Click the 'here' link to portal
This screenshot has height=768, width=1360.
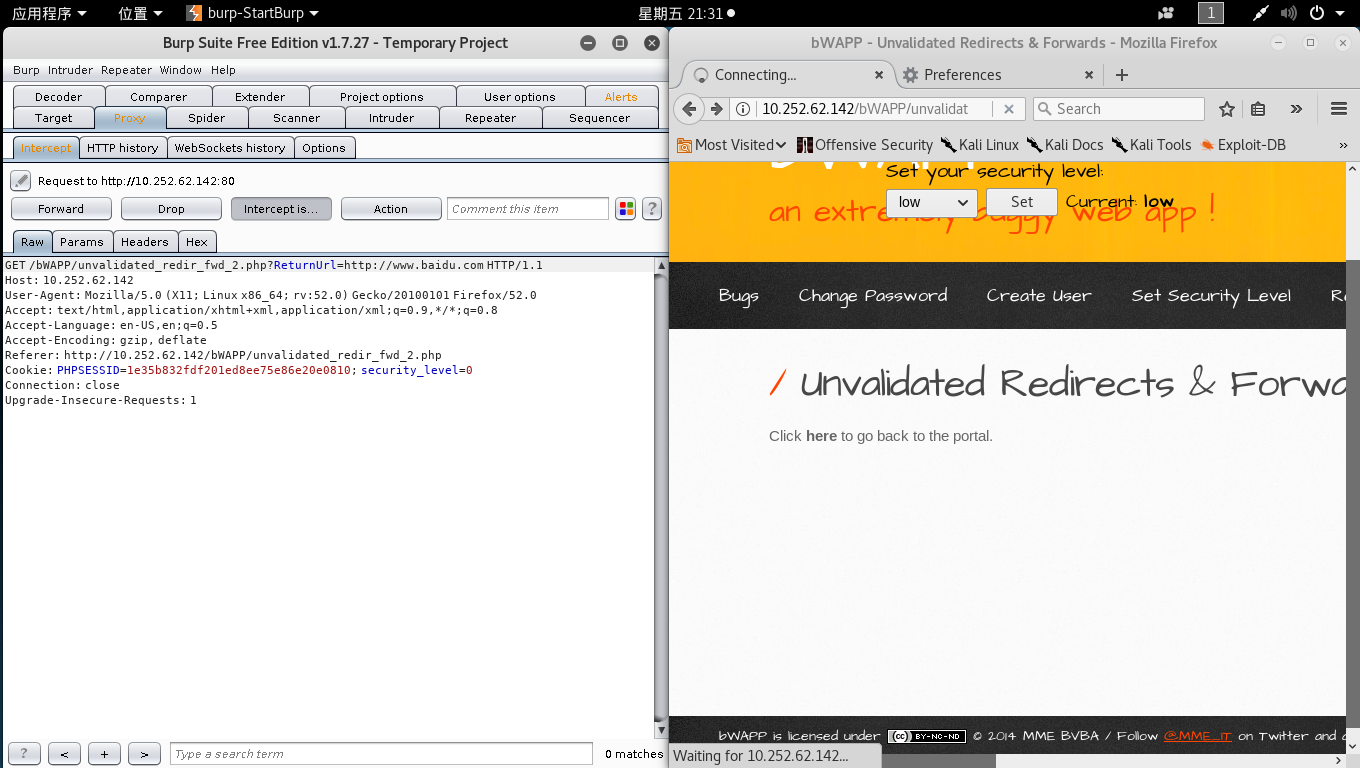(x=821, y=436)
